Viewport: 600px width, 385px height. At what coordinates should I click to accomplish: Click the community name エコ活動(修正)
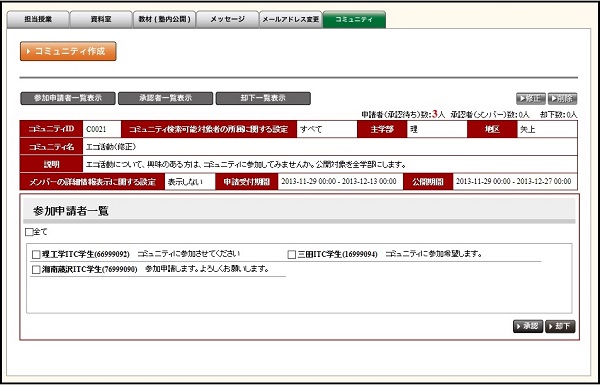coord(111,147)
